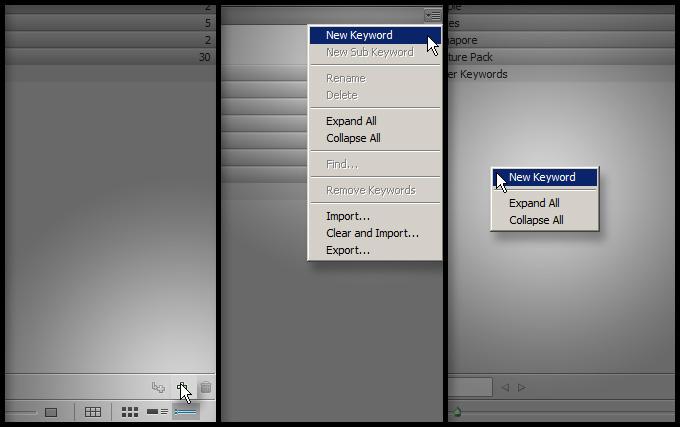Select Expand All in panel menu
The width and height of the screenshot is (680, 427).
(351, 121)
